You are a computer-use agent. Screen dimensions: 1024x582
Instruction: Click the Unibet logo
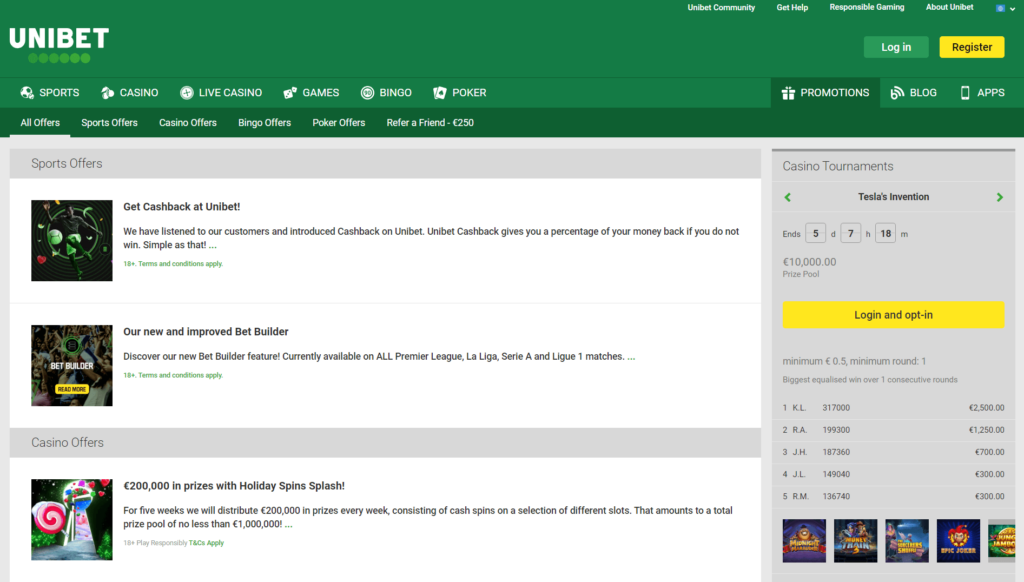59,45
